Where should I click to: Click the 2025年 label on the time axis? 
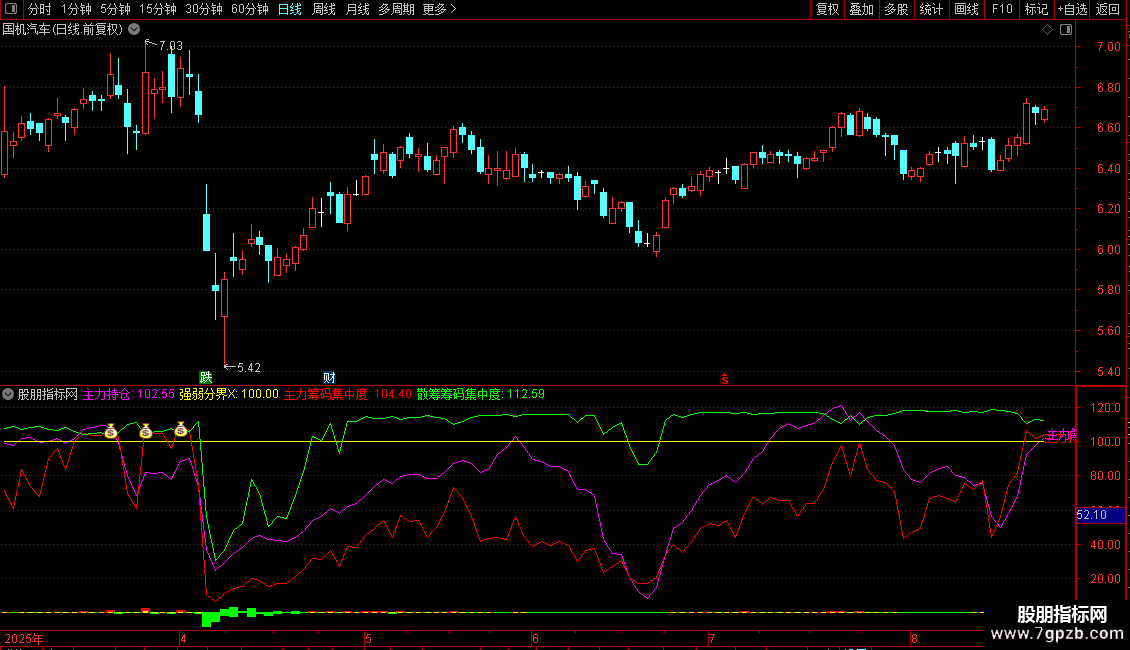tap(24, 638)
